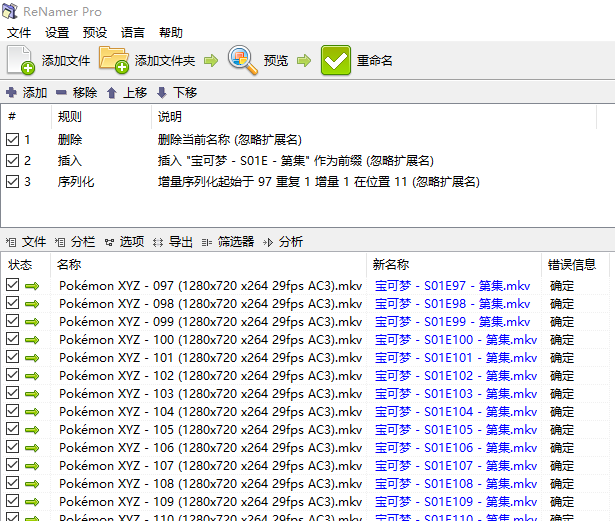Open the 帮助 menu
615x521 pixels.
pos(171,33)
